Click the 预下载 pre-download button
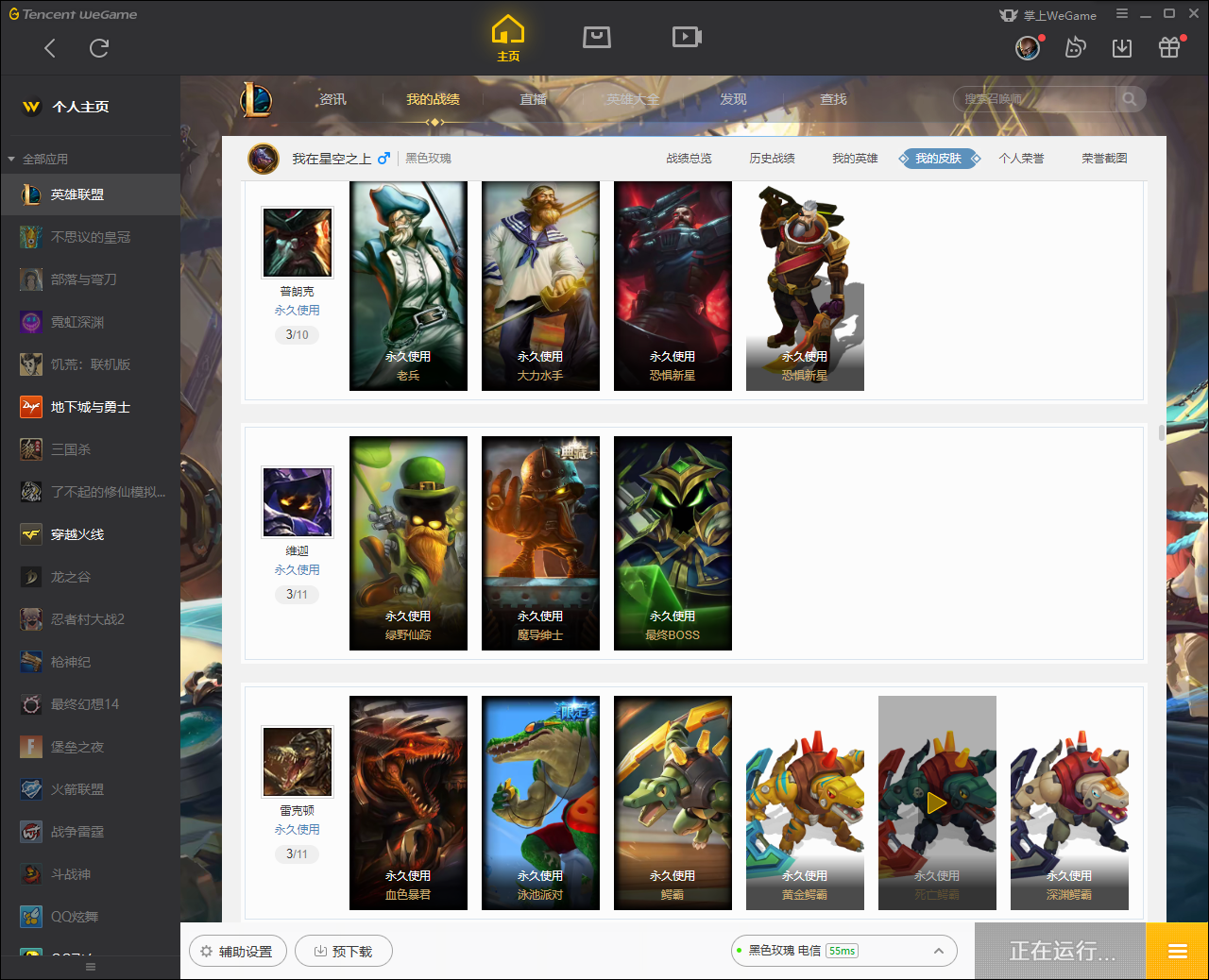Screen dimensions: 1209x980 pyautogui.click(x=344, y=951)
